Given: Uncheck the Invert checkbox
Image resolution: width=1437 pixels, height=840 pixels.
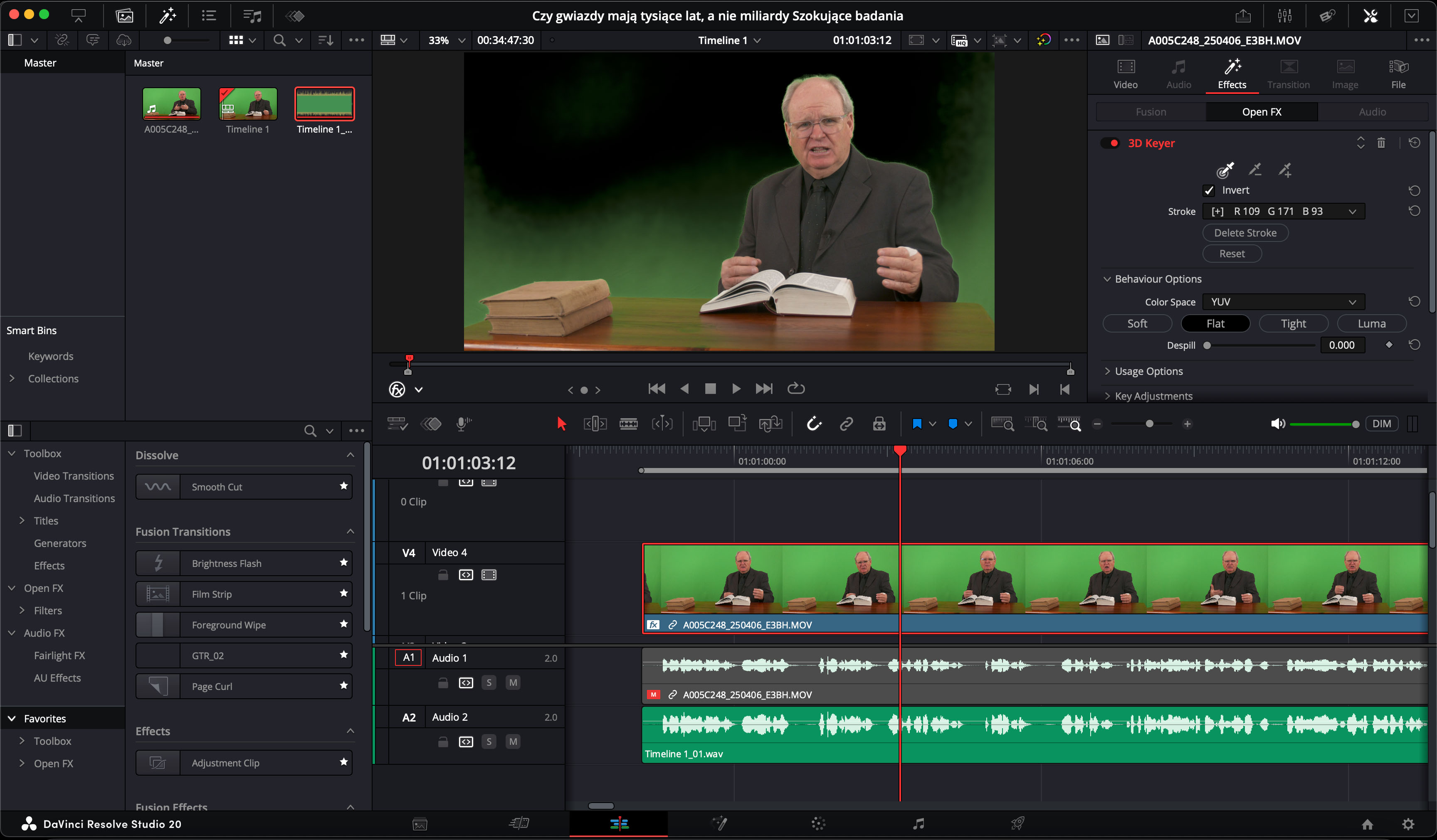Looking at the screenshot, I should point(1208,190).
